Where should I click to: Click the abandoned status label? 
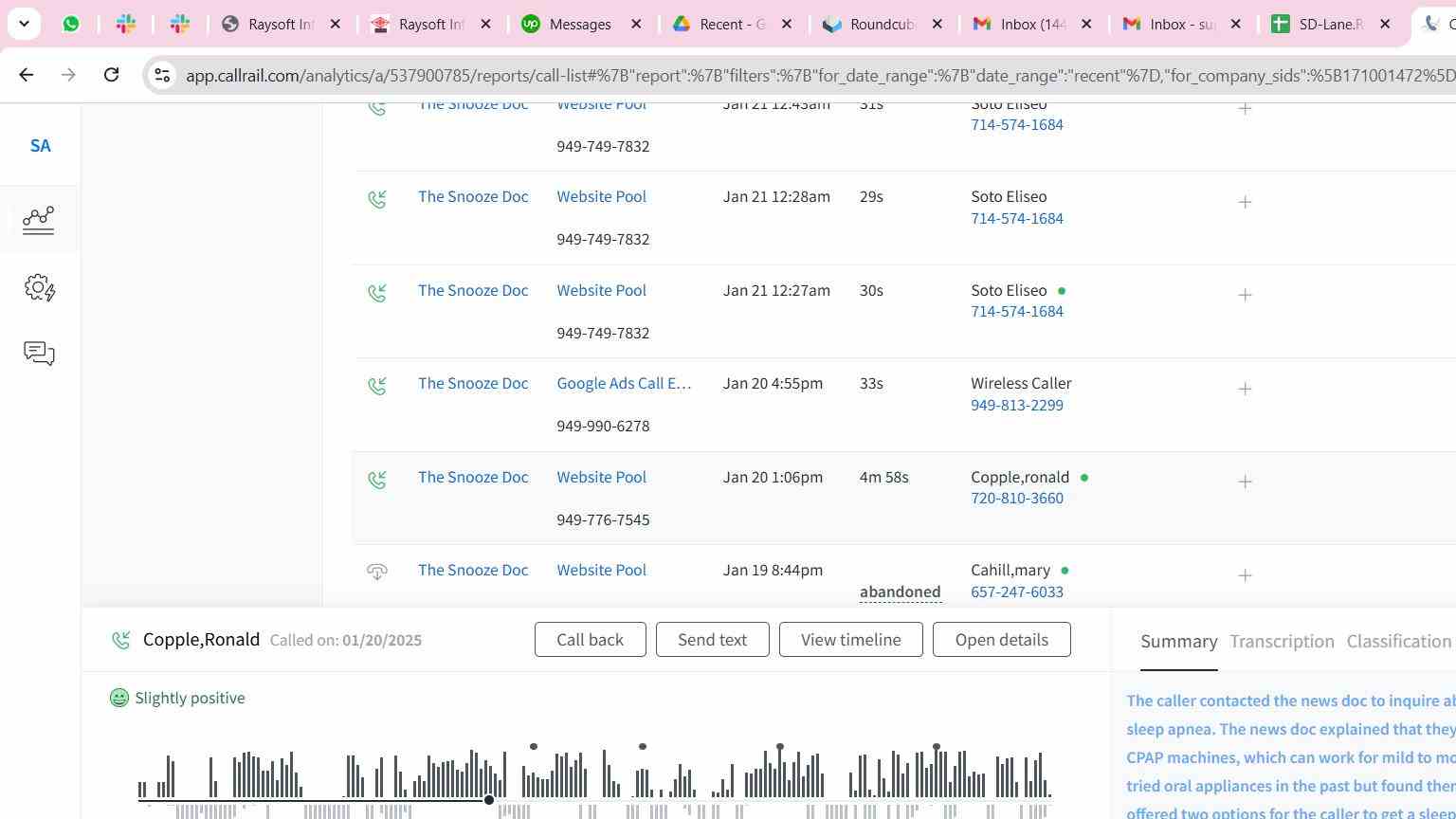point(901,592)
